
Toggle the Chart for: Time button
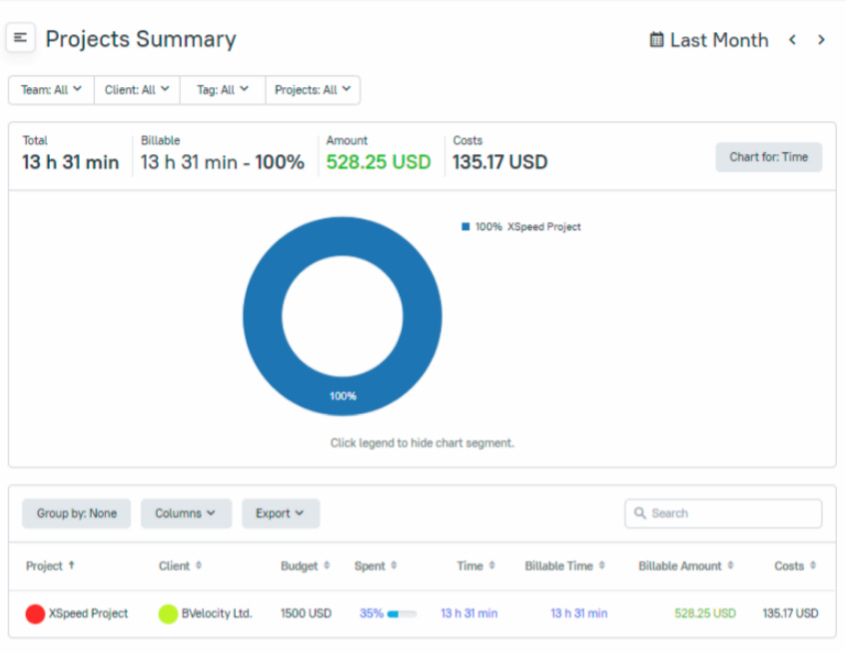pos(768,157)
